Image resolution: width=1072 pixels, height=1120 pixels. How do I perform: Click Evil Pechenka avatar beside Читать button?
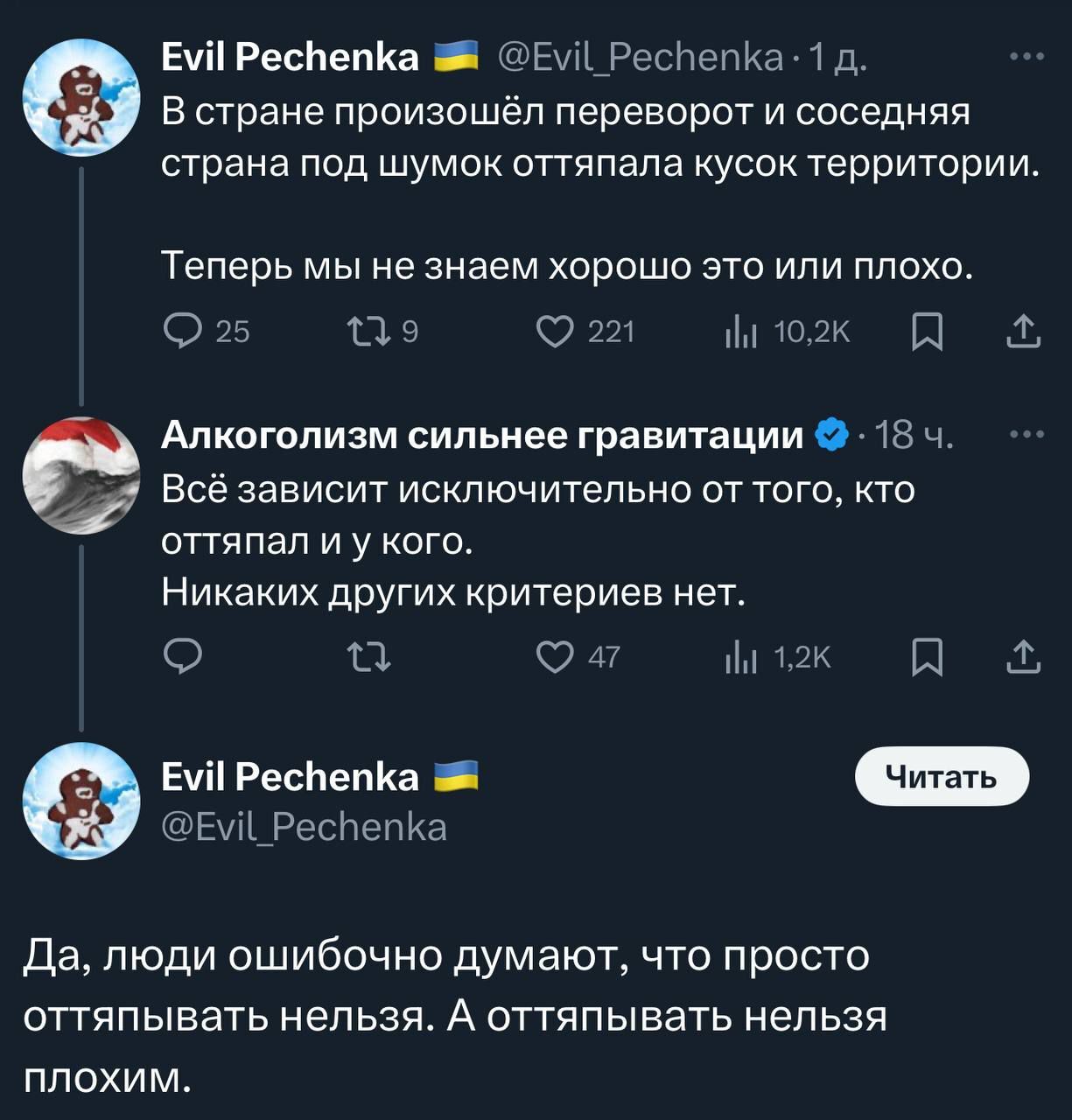(81, 801)
